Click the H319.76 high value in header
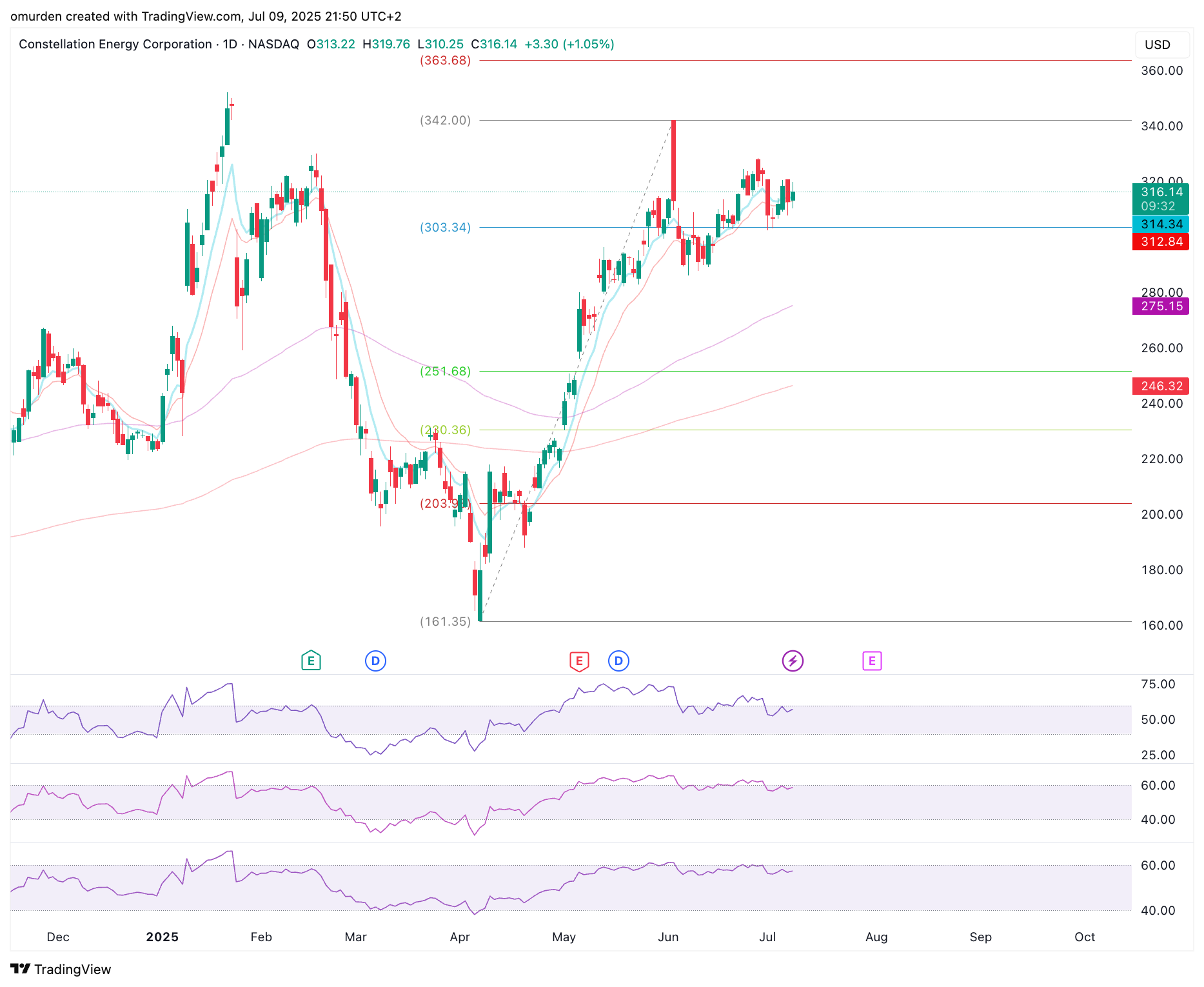Image resolution: width=1204 pixels, height=987 pixels. [386, 44]
